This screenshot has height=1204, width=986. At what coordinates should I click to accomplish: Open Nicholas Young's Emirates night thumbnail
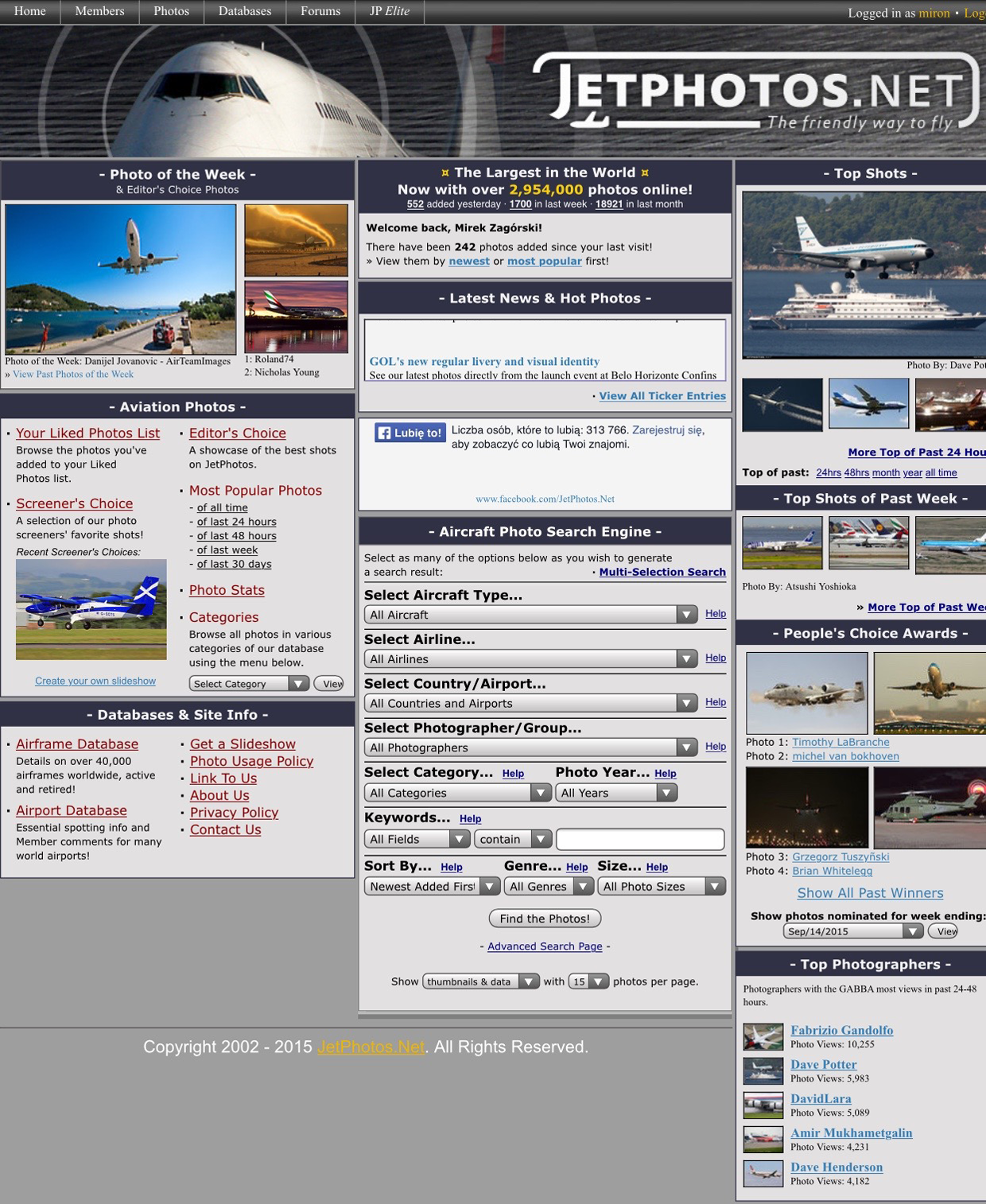[x=296, y=317]
